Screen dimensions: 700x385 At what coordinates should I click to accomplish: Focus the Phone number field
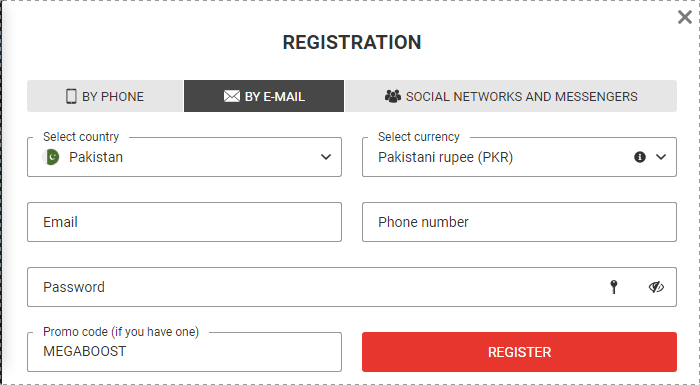519,222
